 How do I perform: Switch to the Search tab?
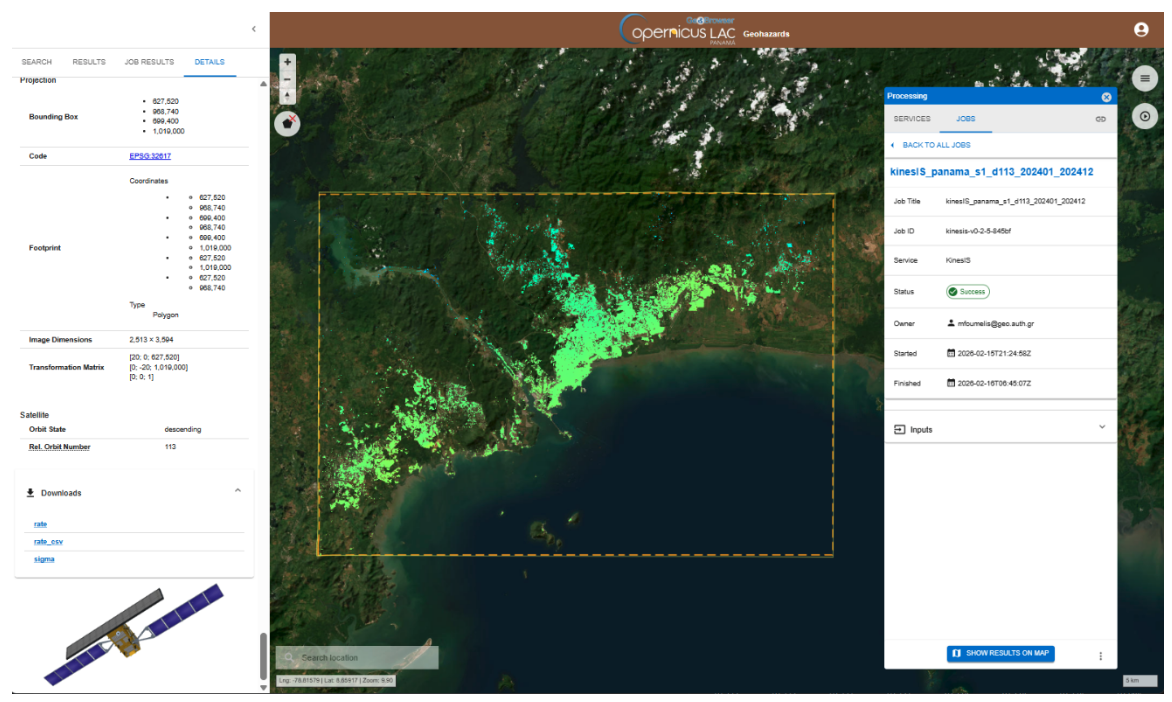tap(37, 62)
